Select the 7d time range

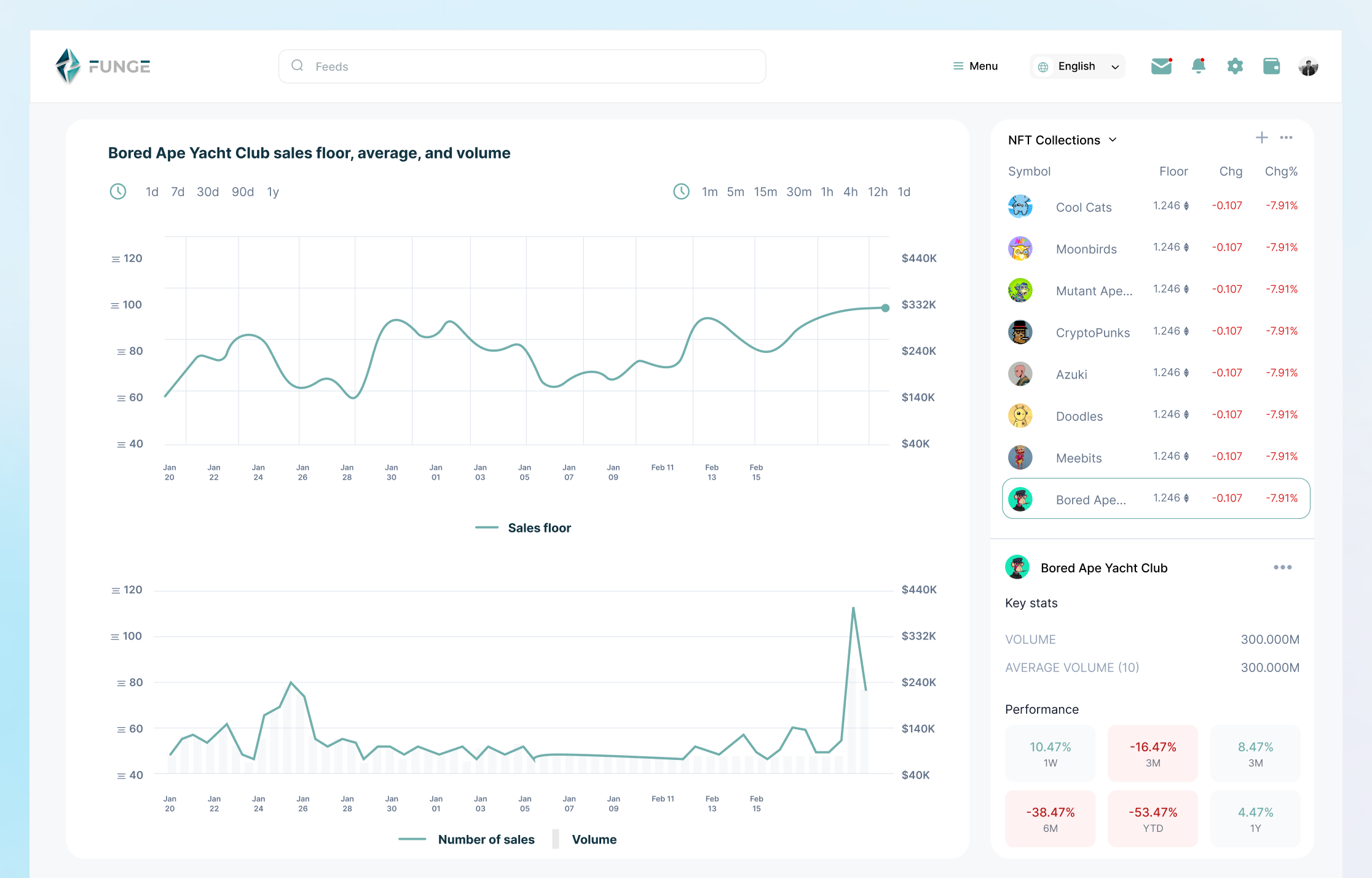pyautogui.click(x=177, y=192)
